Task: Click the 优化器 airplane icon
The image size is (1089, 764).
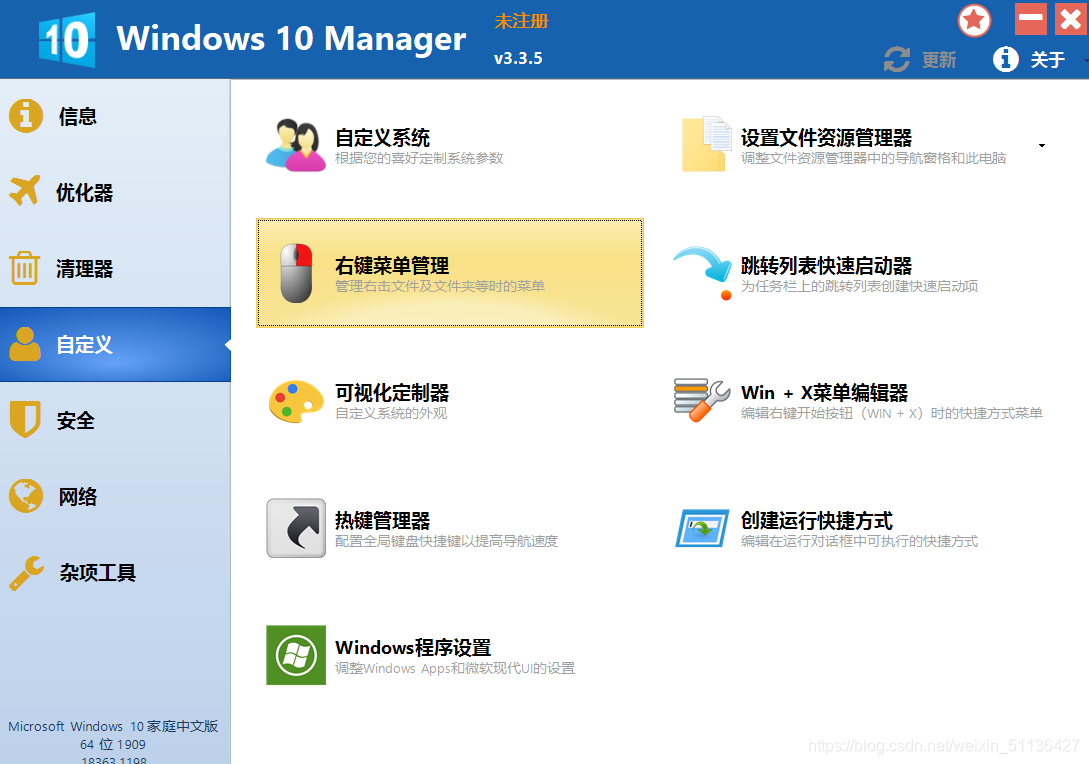Action: click(25, 191)
